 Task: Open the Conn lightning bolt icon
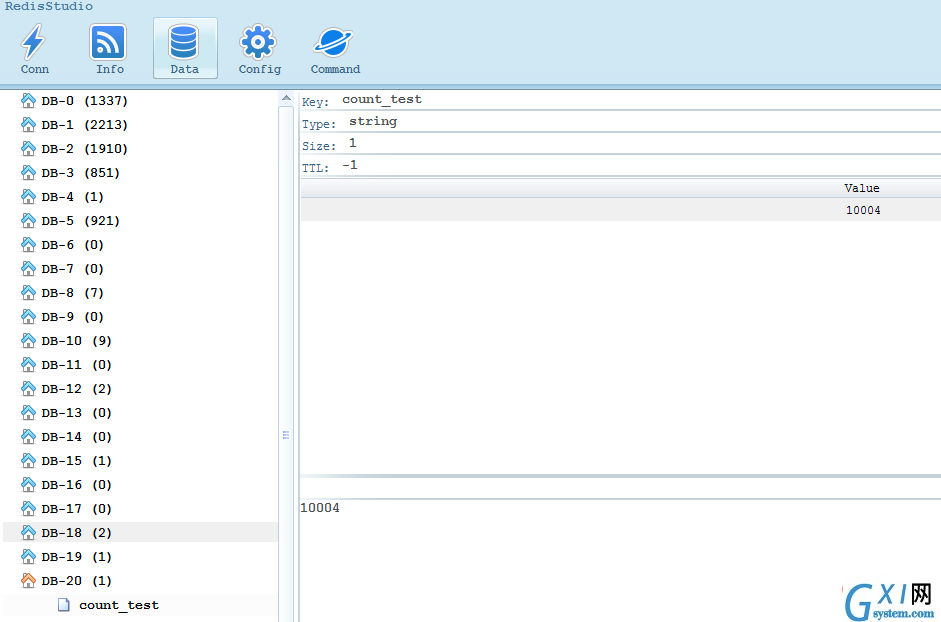(34, 42)
